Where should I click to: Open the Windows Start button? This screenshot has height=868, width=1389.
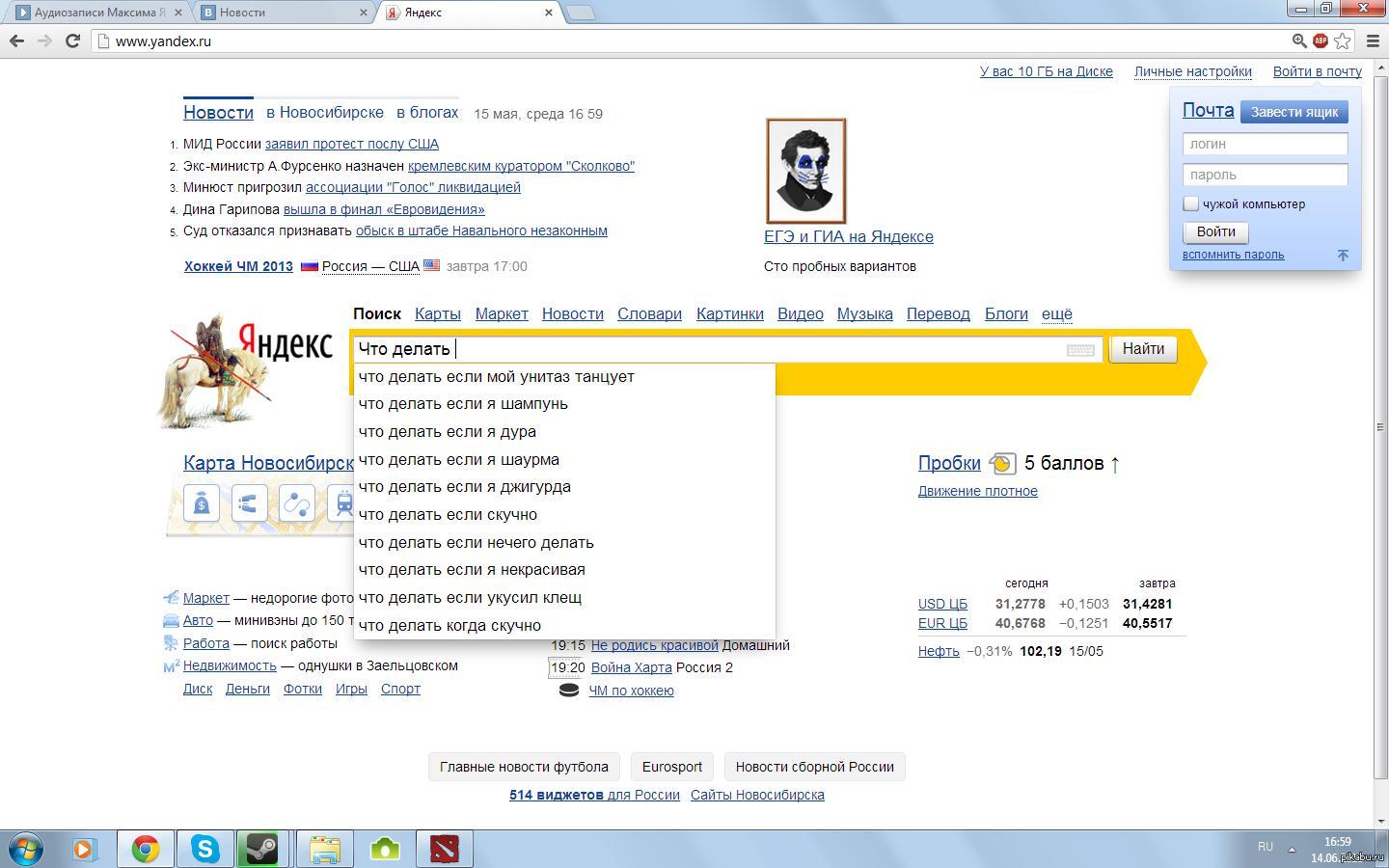tap(26, 849)
